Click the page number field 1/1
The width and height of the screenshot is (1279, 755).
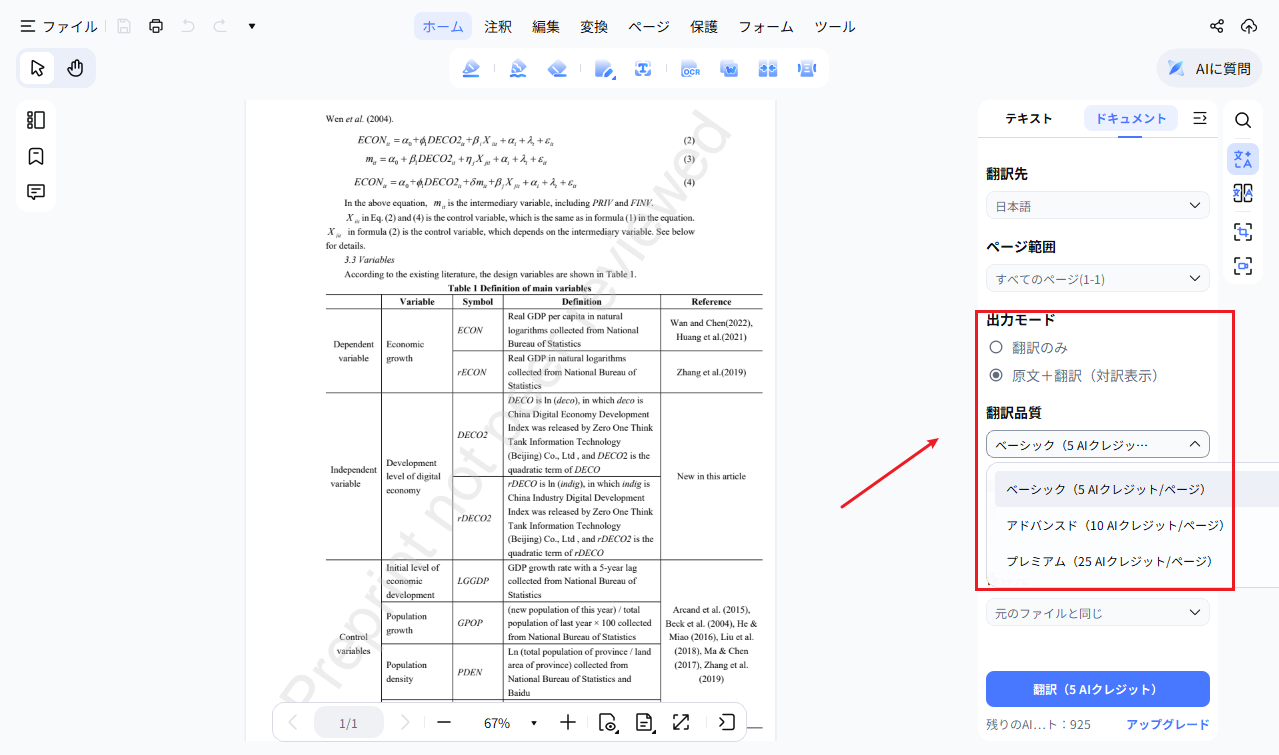click(x=349, y=723)
